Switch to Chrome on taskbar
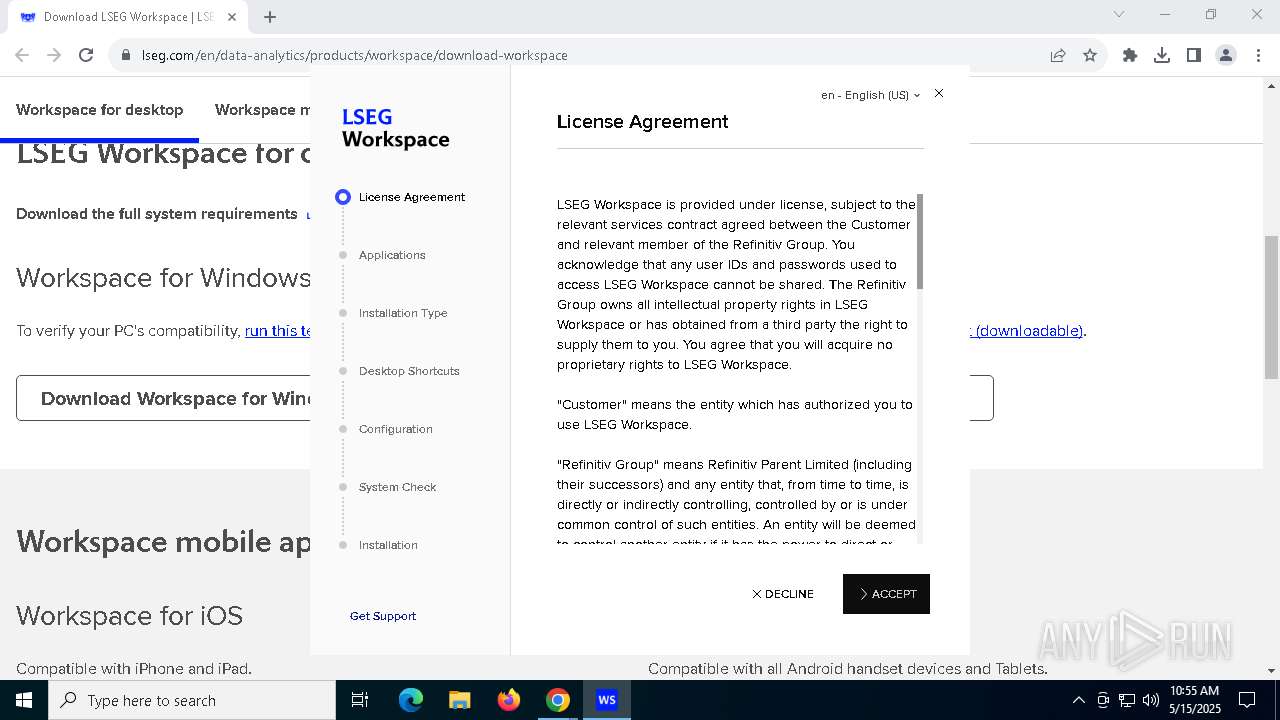The width and height of the screenshot is (1280, 720). pos(558,700)
